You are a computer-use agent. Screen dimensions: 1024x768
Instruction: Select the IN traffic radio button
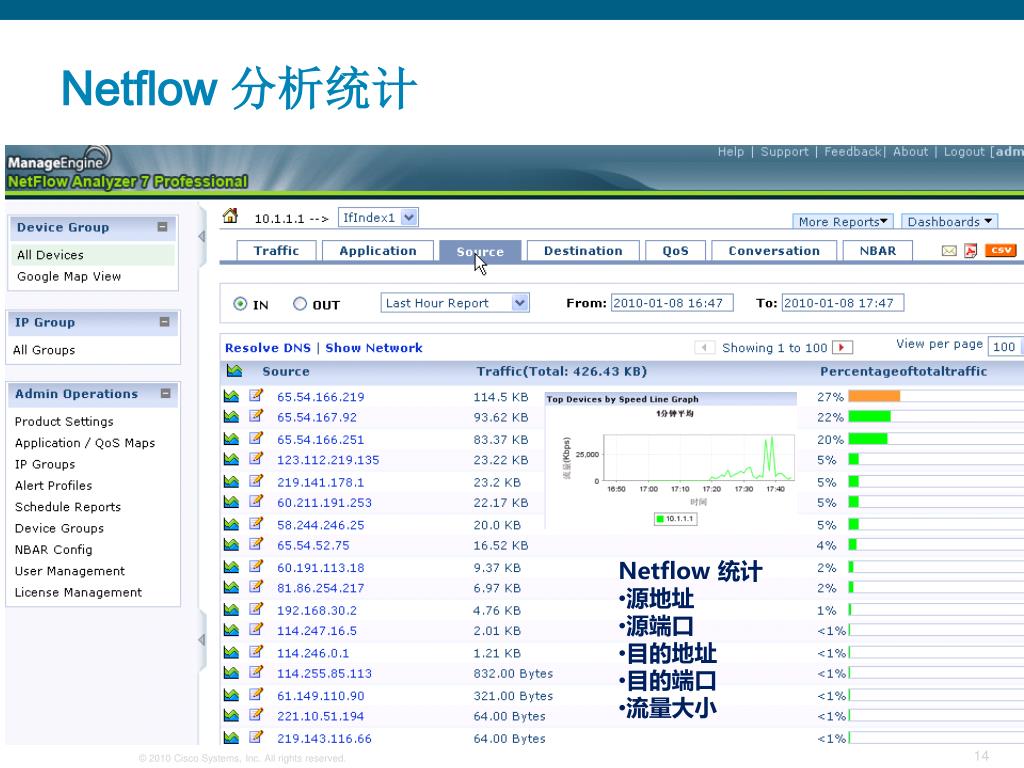click(x=240, y=304)
